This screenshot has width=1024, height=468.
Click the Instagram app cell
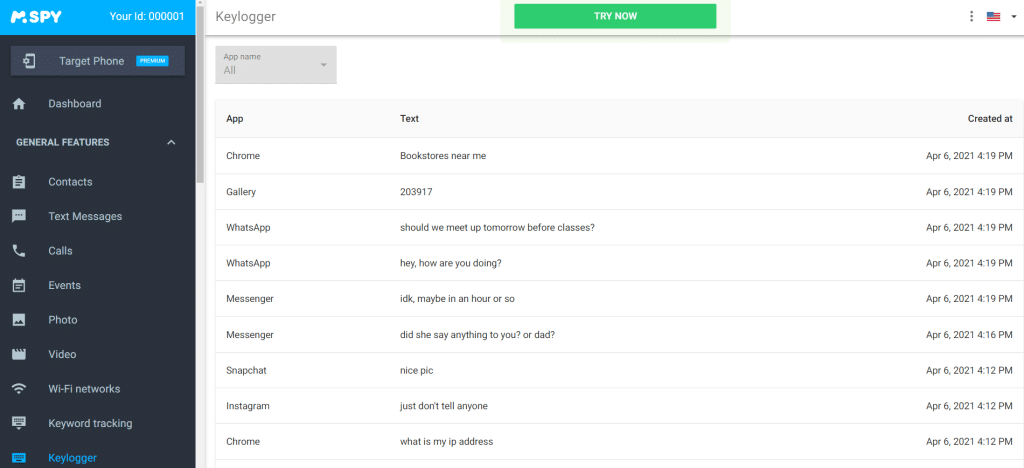pos(248,406)
